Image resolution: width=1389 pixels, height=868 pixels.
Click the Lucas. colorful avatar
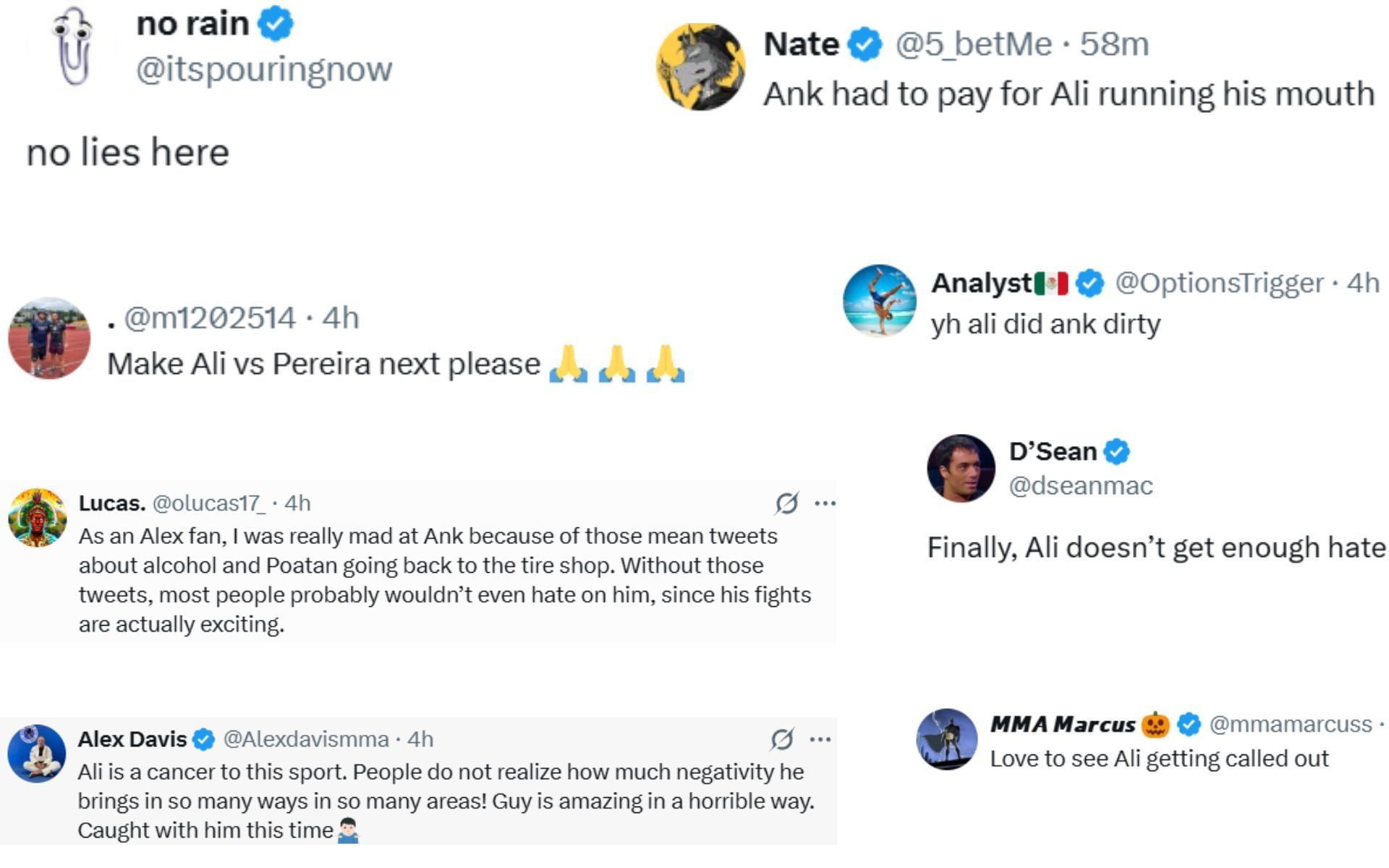[38, 517]
